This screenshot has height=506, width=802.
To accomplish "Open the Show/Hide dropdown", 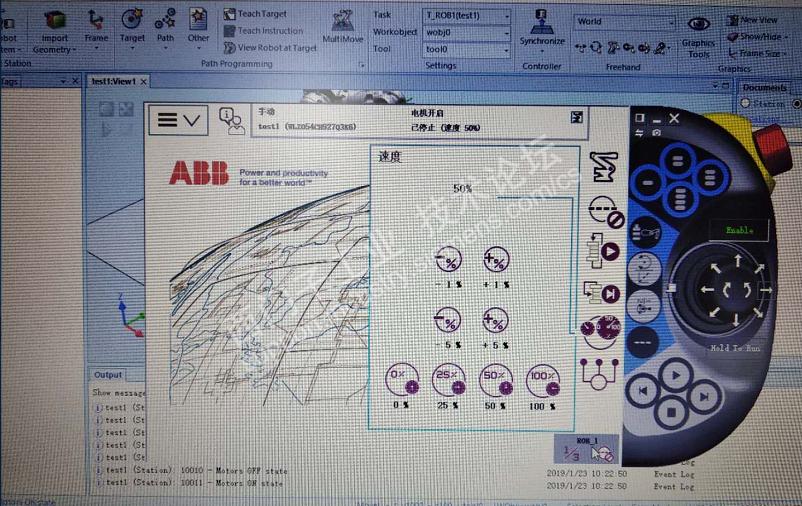I will click(758, 37).
